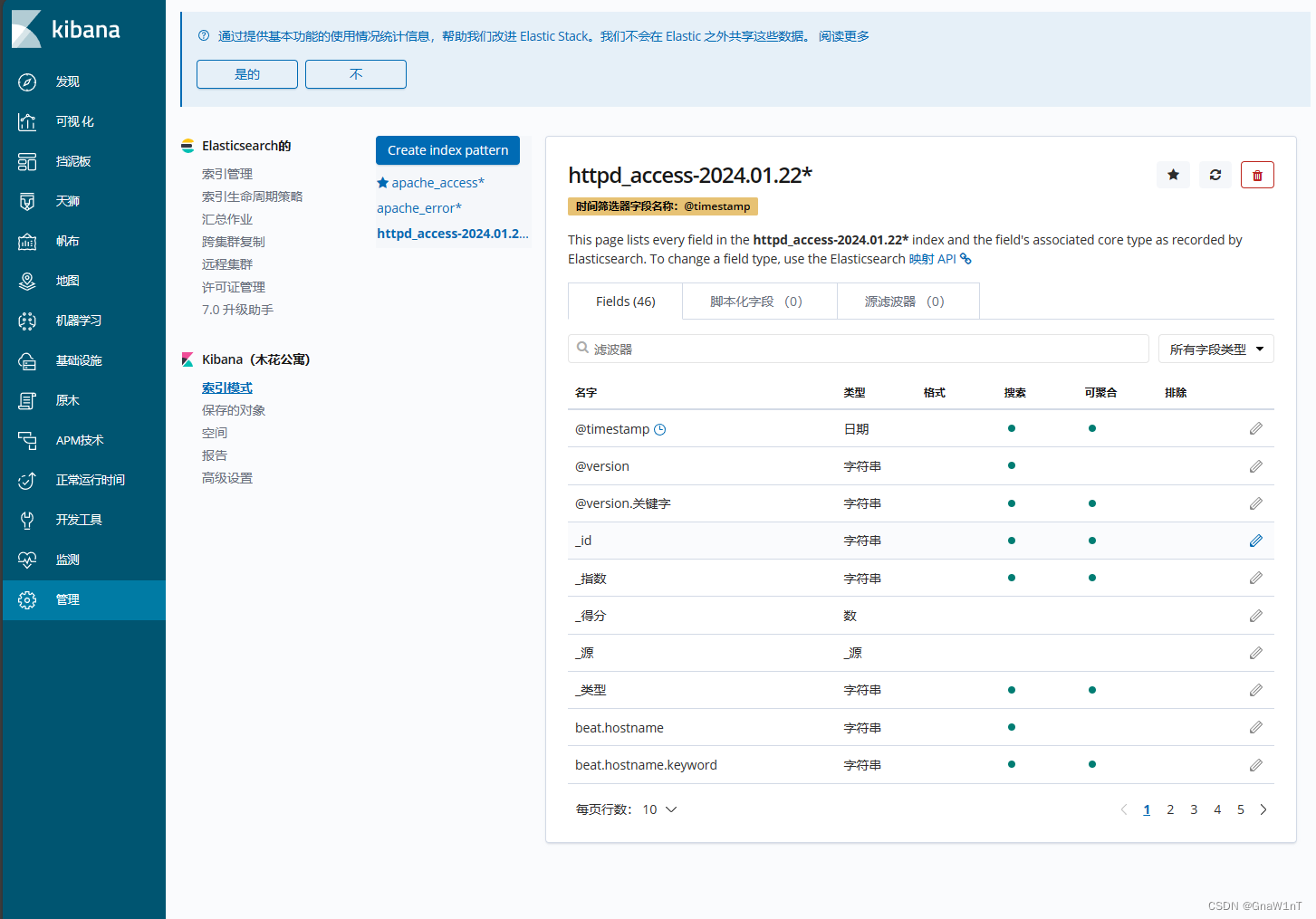Go to page 5 of fields
Image resolution: width=1316 pixels, height=919 pixels.
pyautogui.click(x=1241, y=809)
